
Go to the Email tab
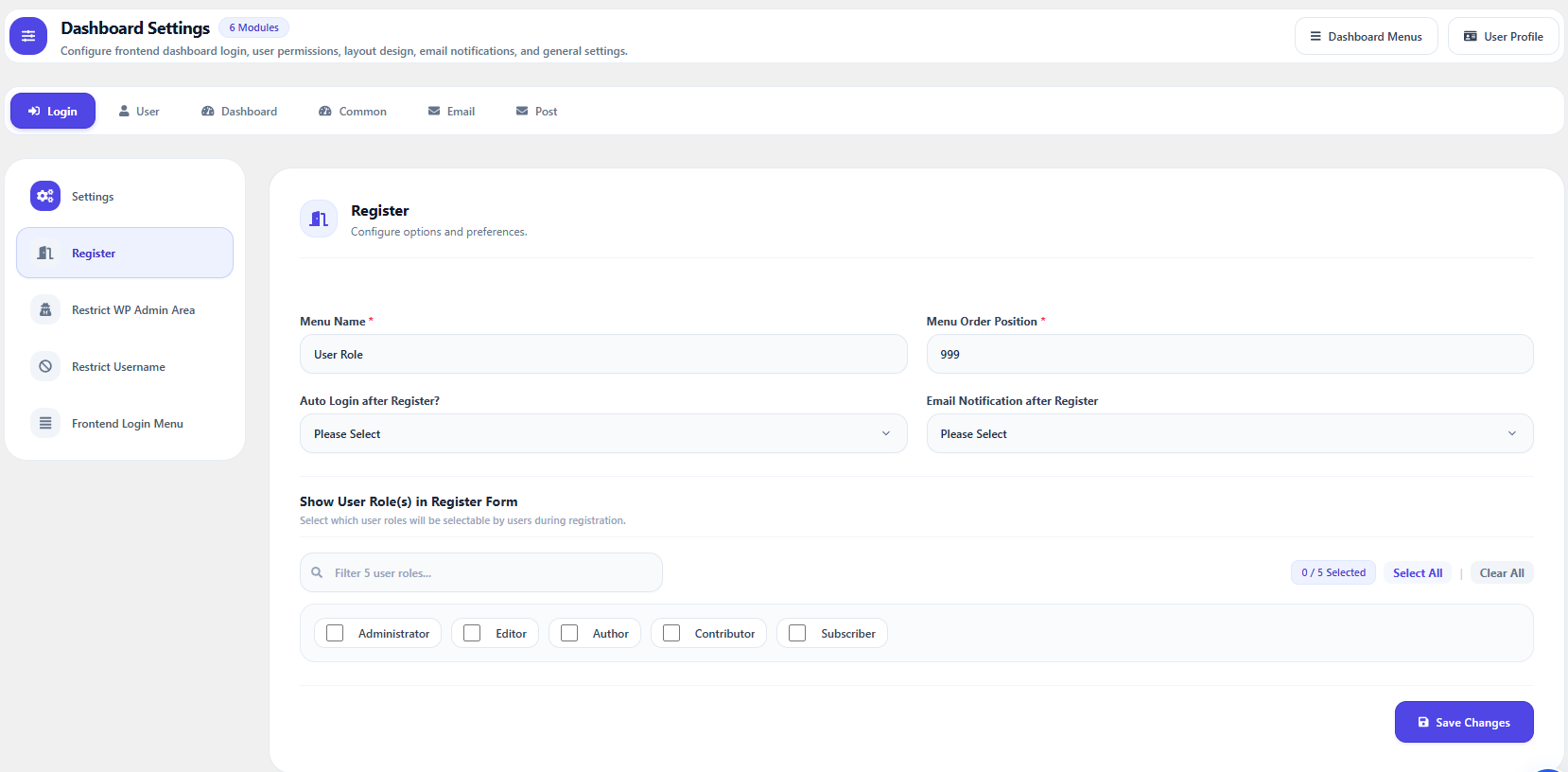click(452, 111)
